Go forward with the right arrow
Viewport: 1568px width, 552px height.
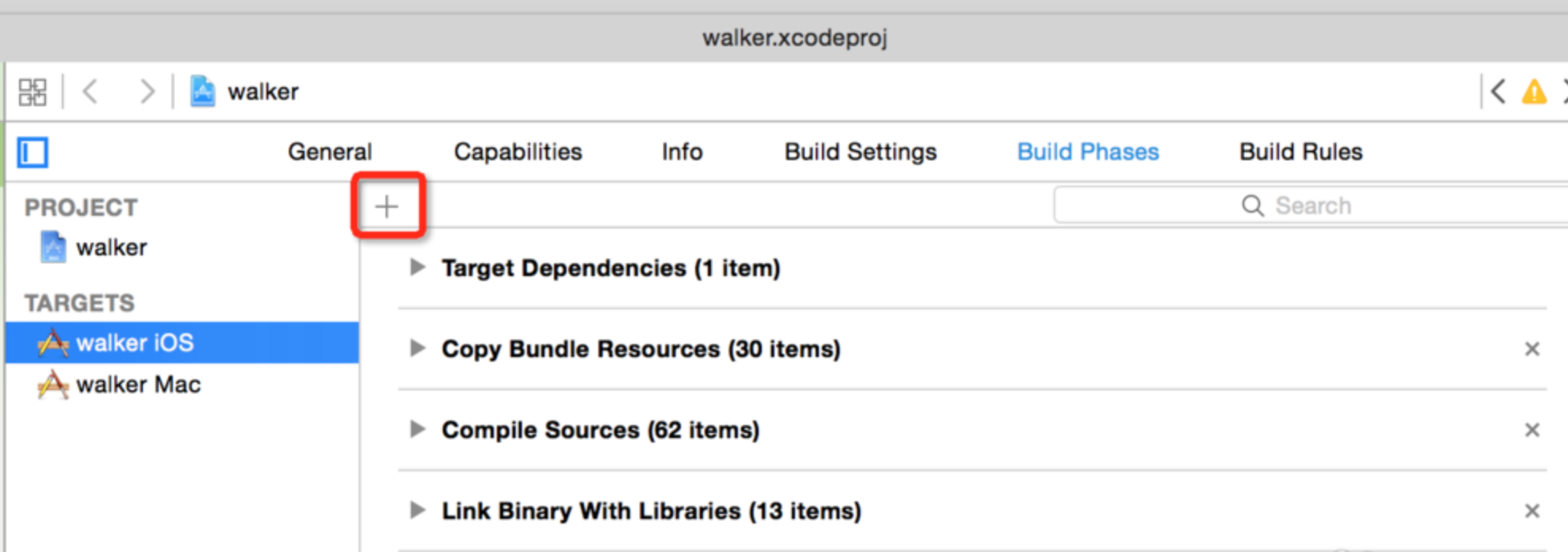click(x=147, y=92)
